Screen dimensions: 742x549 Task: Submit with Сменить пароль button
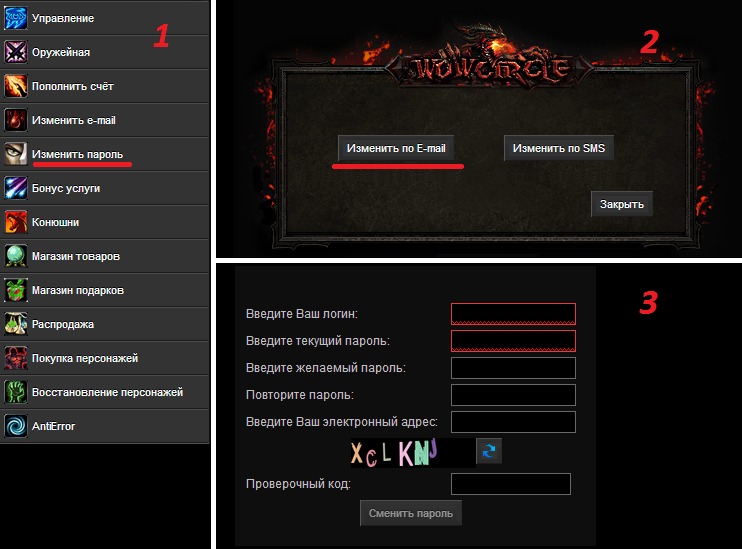click(x=411, y=513)
